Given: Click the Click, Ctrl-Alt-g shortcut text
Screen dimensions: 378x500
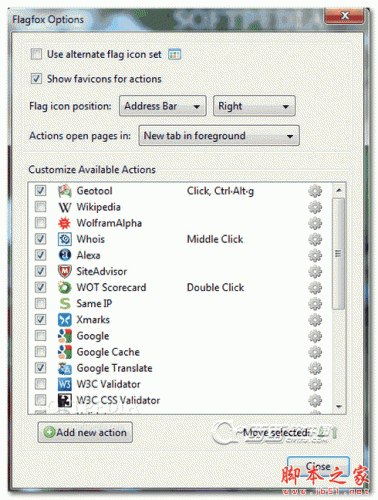Looking at the screenshot, I should click(220, 191).
